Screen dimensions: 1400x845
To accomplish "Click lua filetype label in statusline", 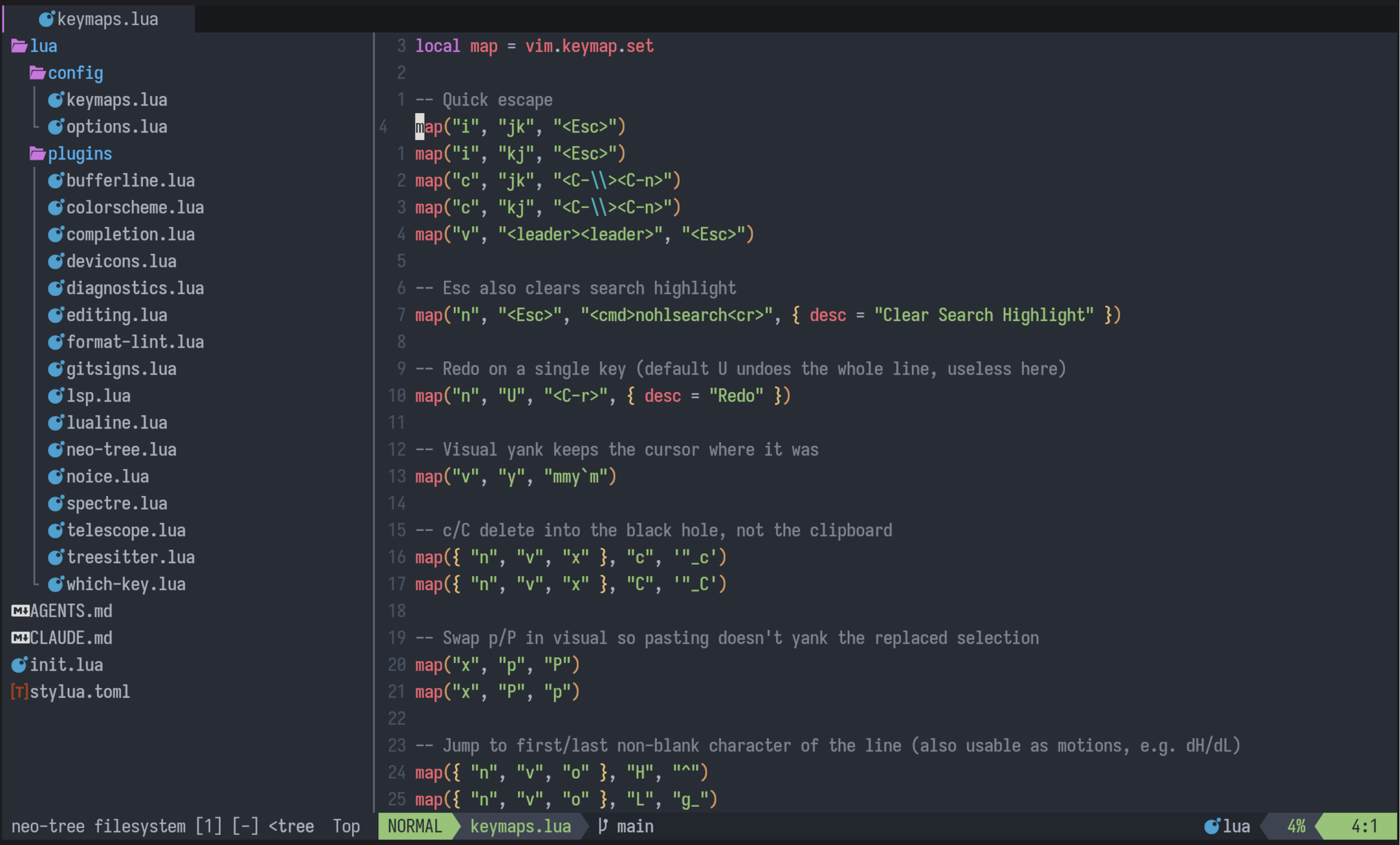I will click(1236, 826).
